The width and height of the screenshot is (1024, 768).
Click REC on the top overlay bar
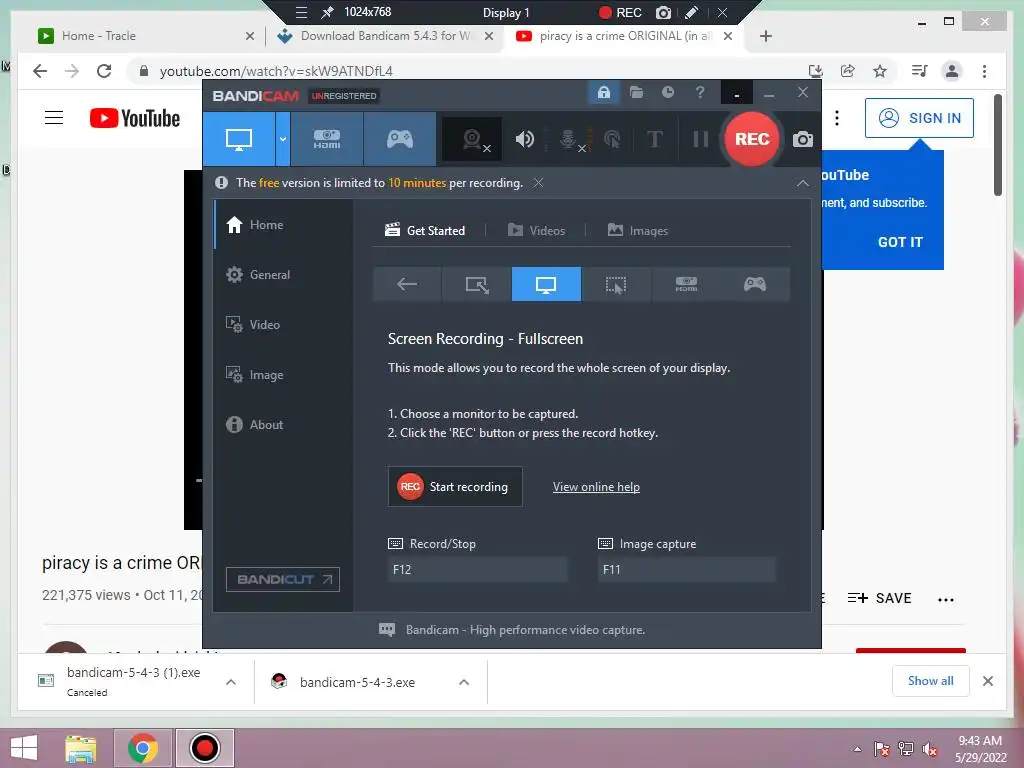point(620,12)
